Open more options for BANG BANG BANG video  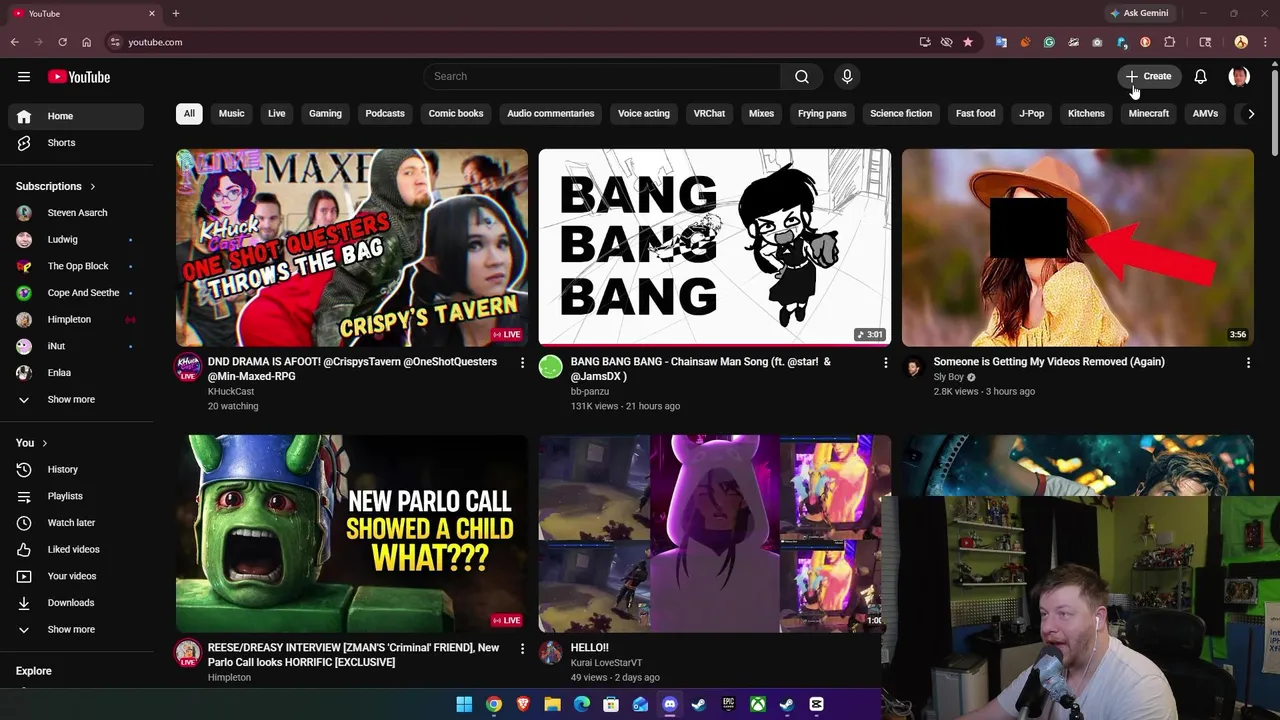point(885,363)
